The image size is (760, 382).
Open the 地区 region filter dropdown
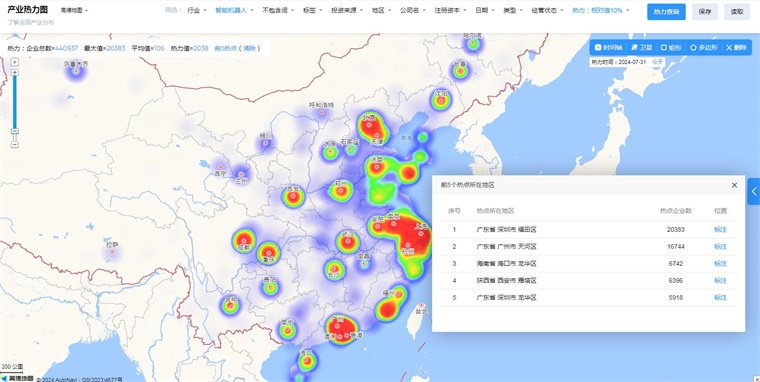coord(381,10)
